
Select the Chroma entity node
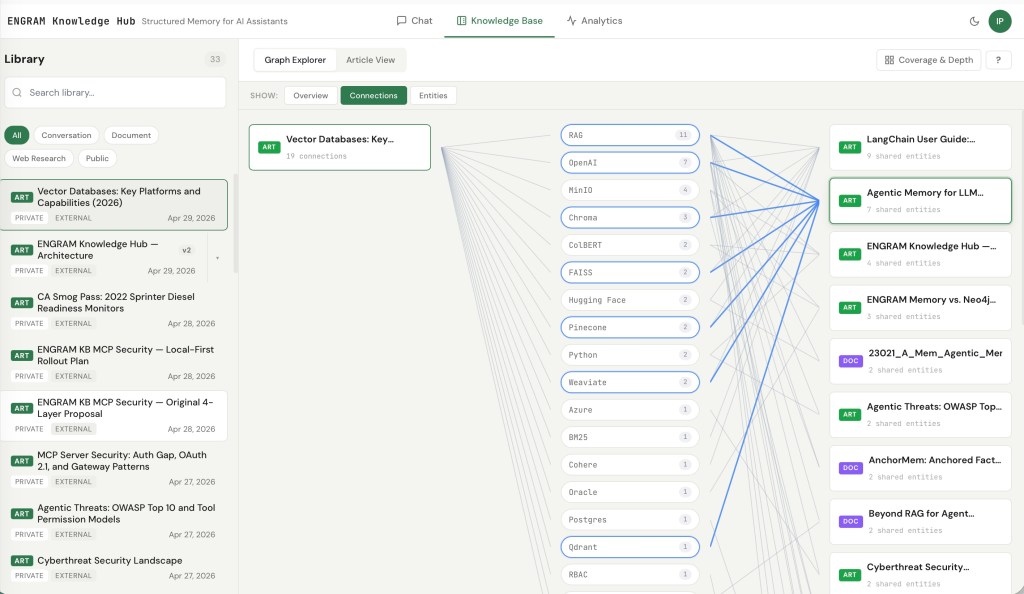point(630,217)
